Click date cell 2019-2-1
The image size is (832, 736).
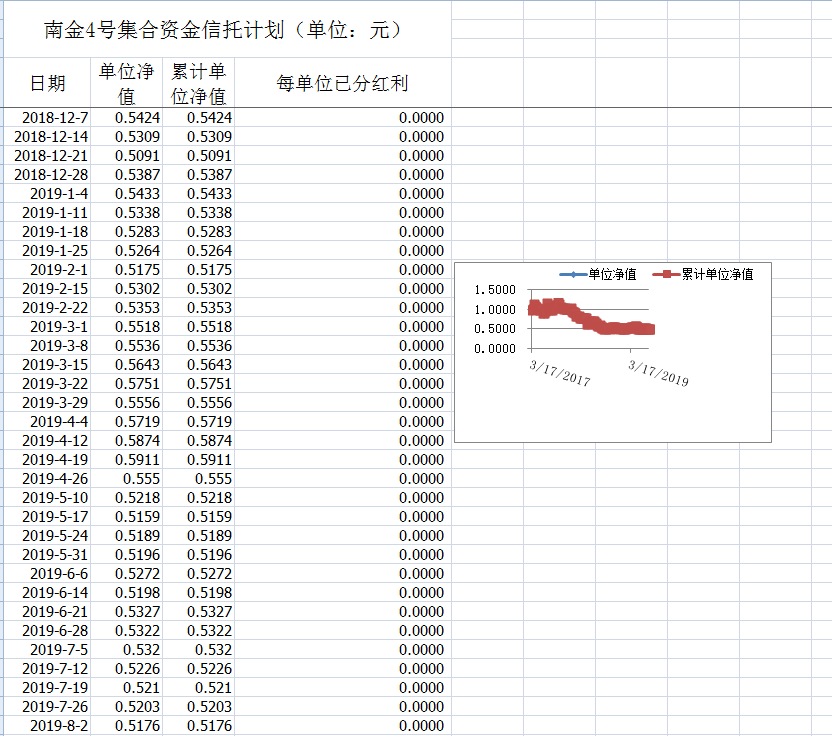pos(47,270)
